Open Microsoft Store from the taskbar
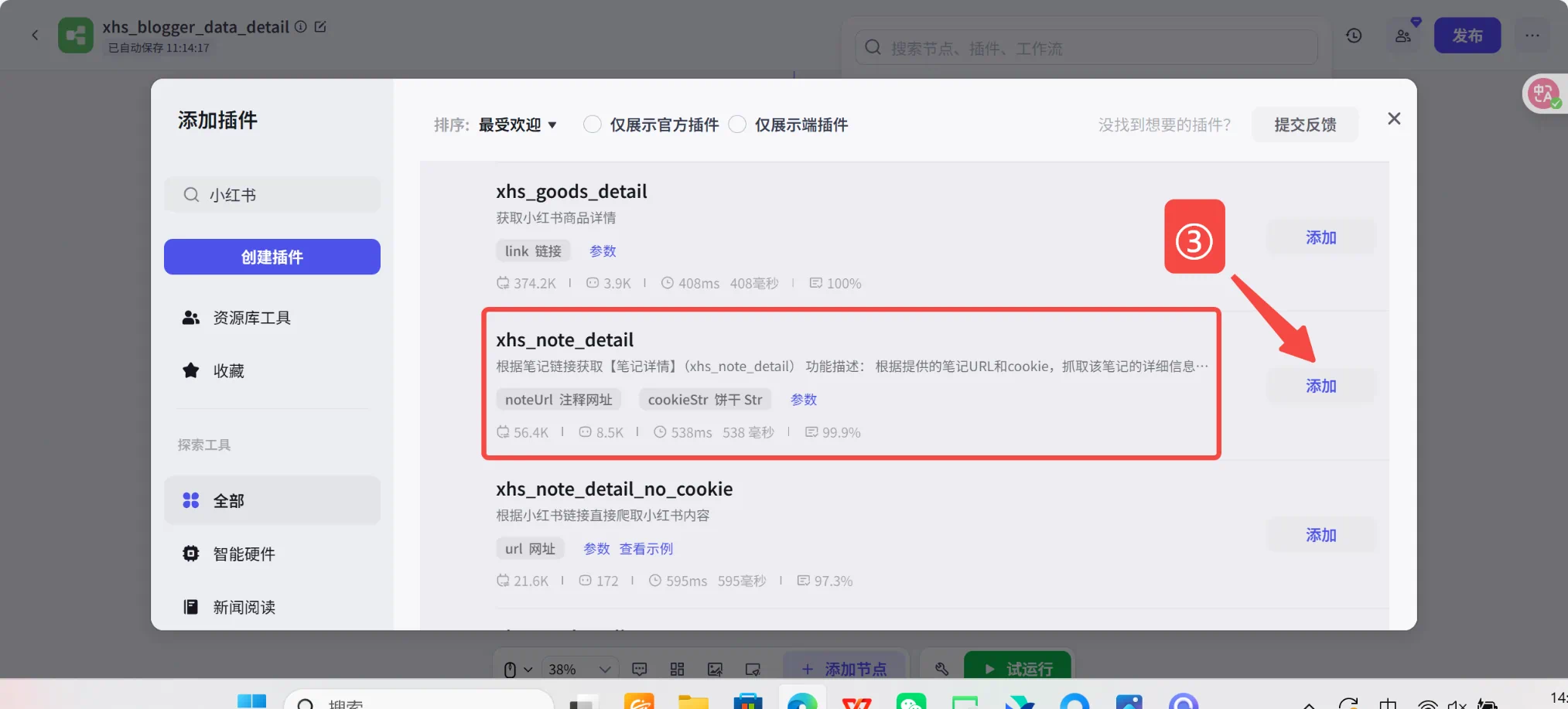 (x=747, y=702)
